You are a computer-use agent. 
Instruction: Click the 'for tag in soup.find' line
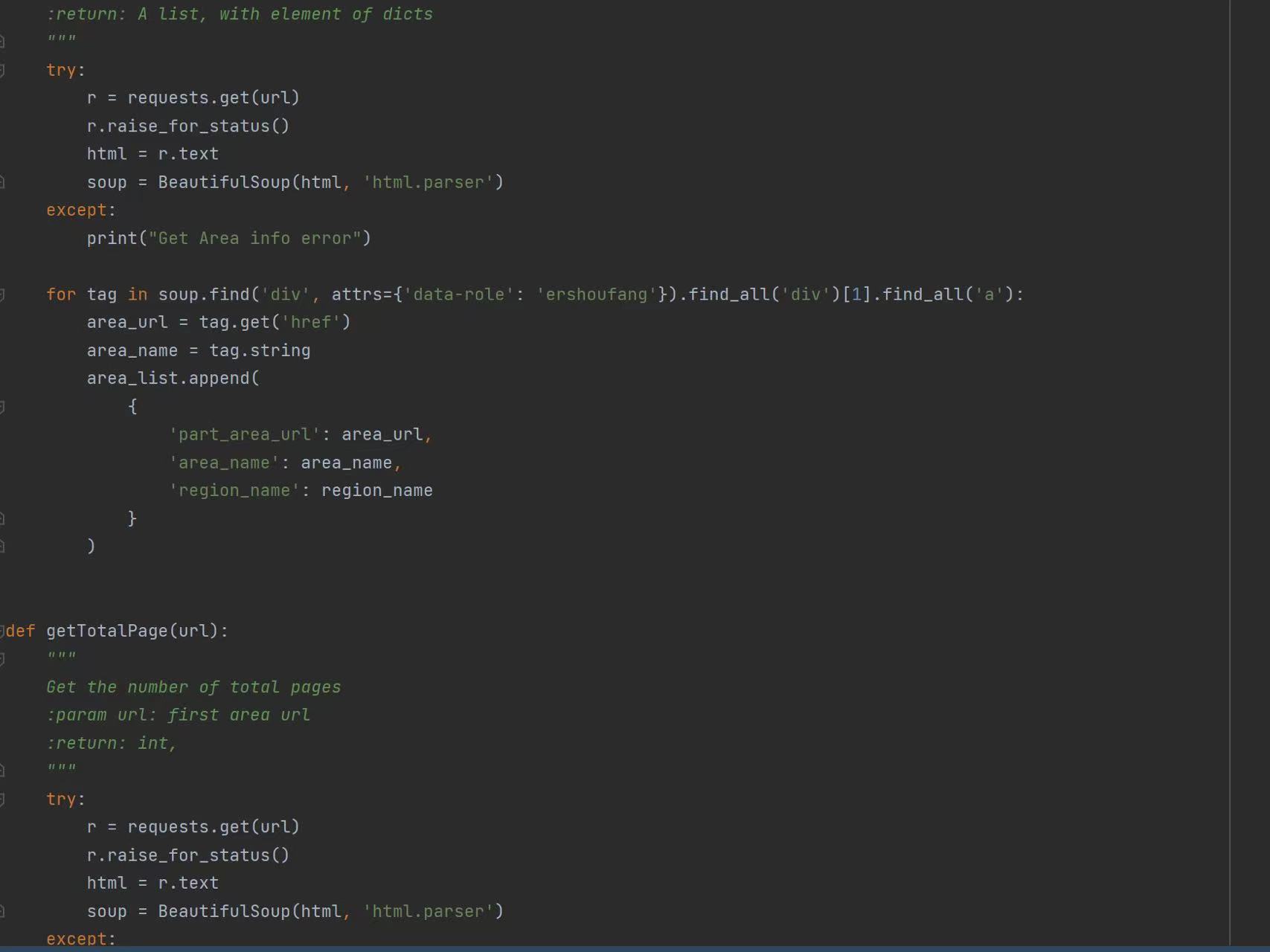coord(534,294)
